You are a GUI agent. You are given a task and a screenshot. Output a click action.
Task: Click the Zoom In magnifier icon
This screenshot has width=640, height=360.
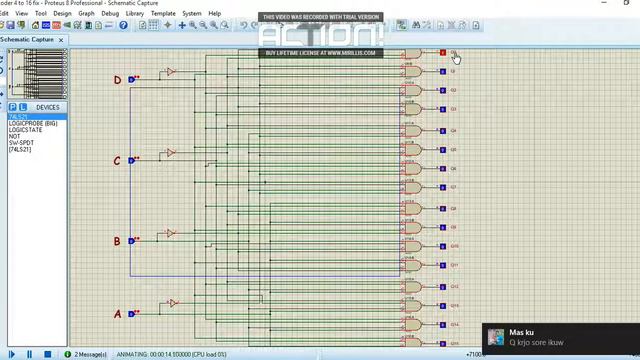tap(193, 25)
